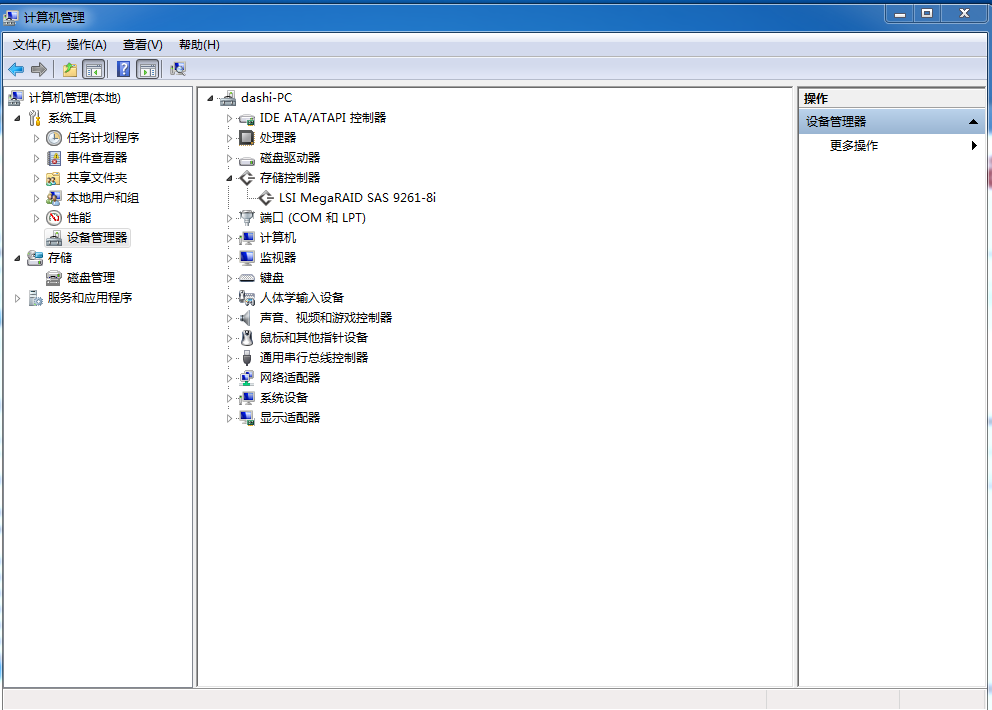Toggle the Show/Hide Action Pane icon

click(148, 69)
